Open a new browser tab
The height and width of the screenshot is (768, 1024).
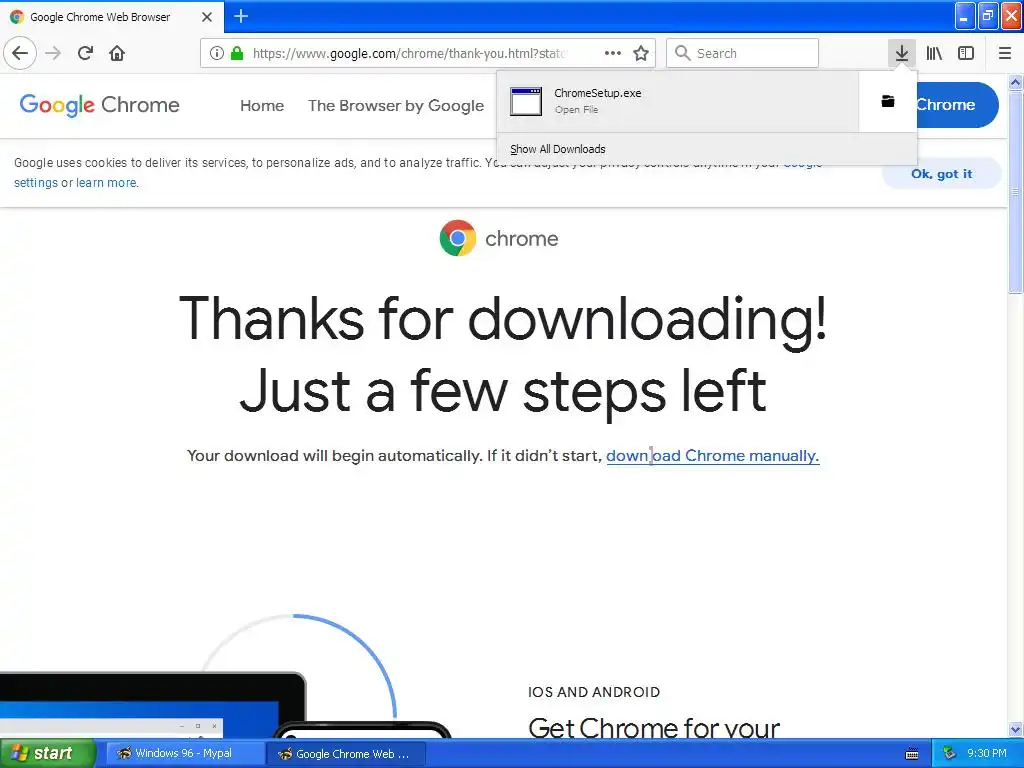point(241,16)
